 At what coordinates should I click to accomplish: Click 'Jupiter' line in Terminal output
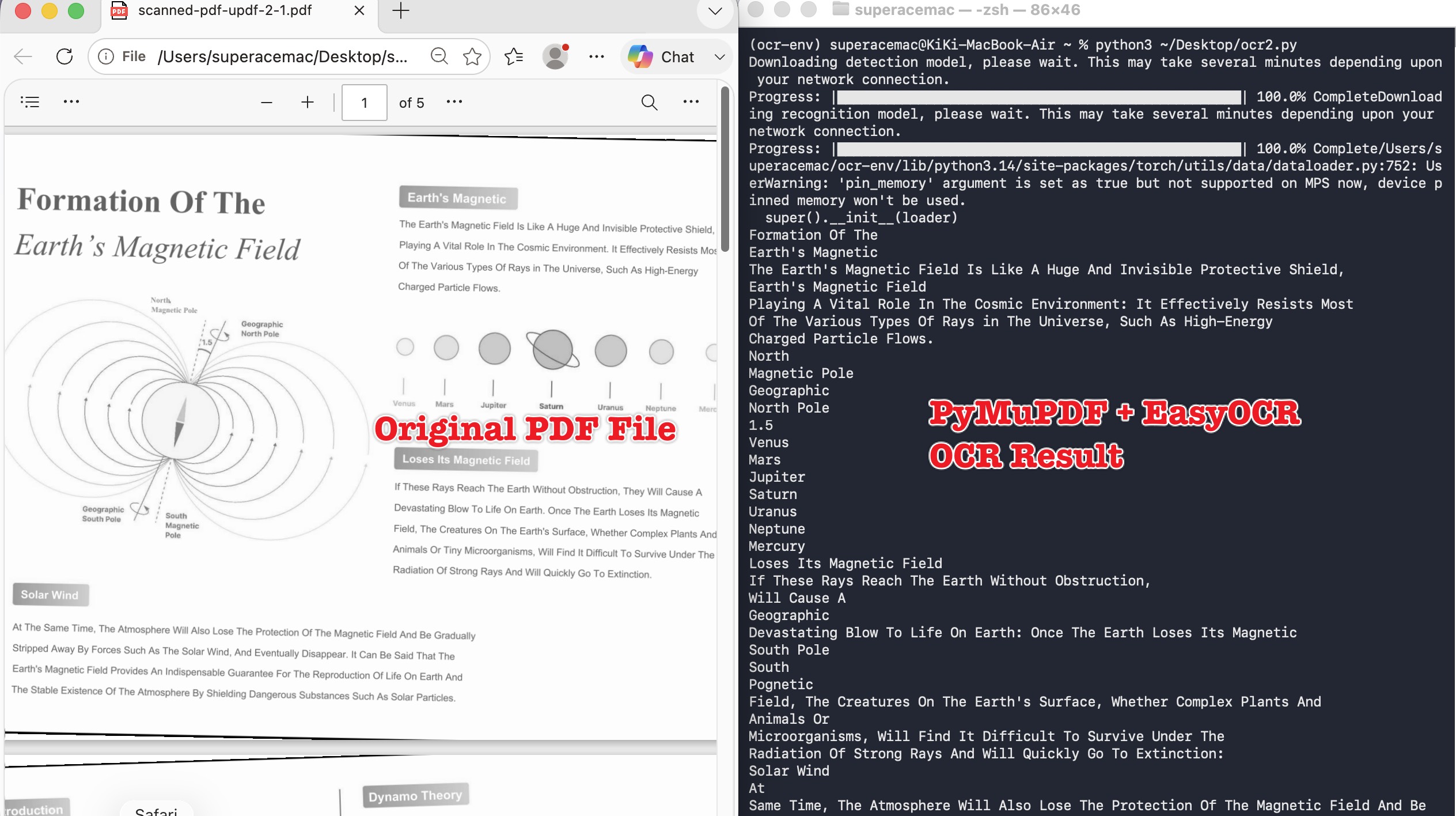tap(777, 477)
